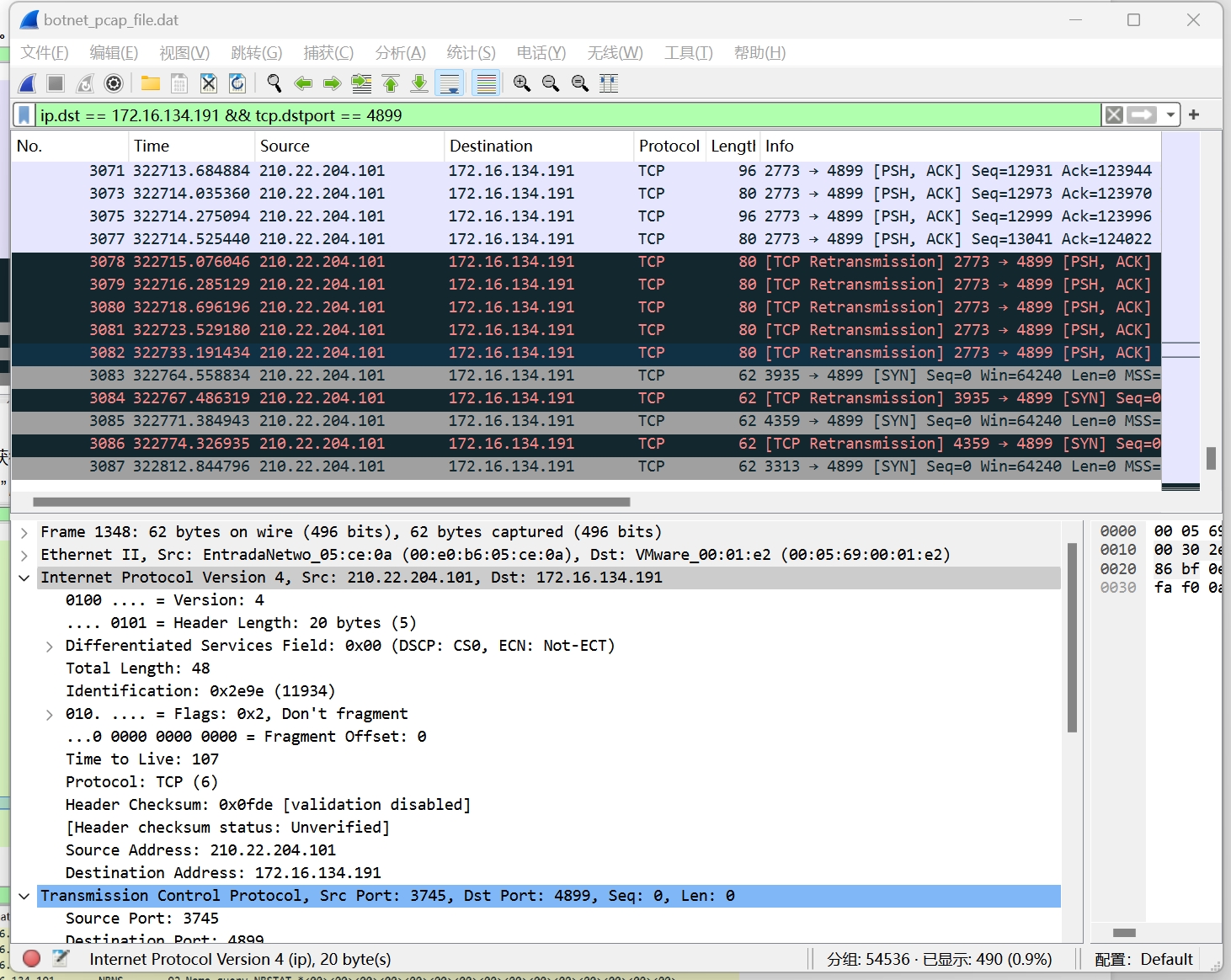
Task: Select retransmission packet 3078
Action: coord(586,262)
